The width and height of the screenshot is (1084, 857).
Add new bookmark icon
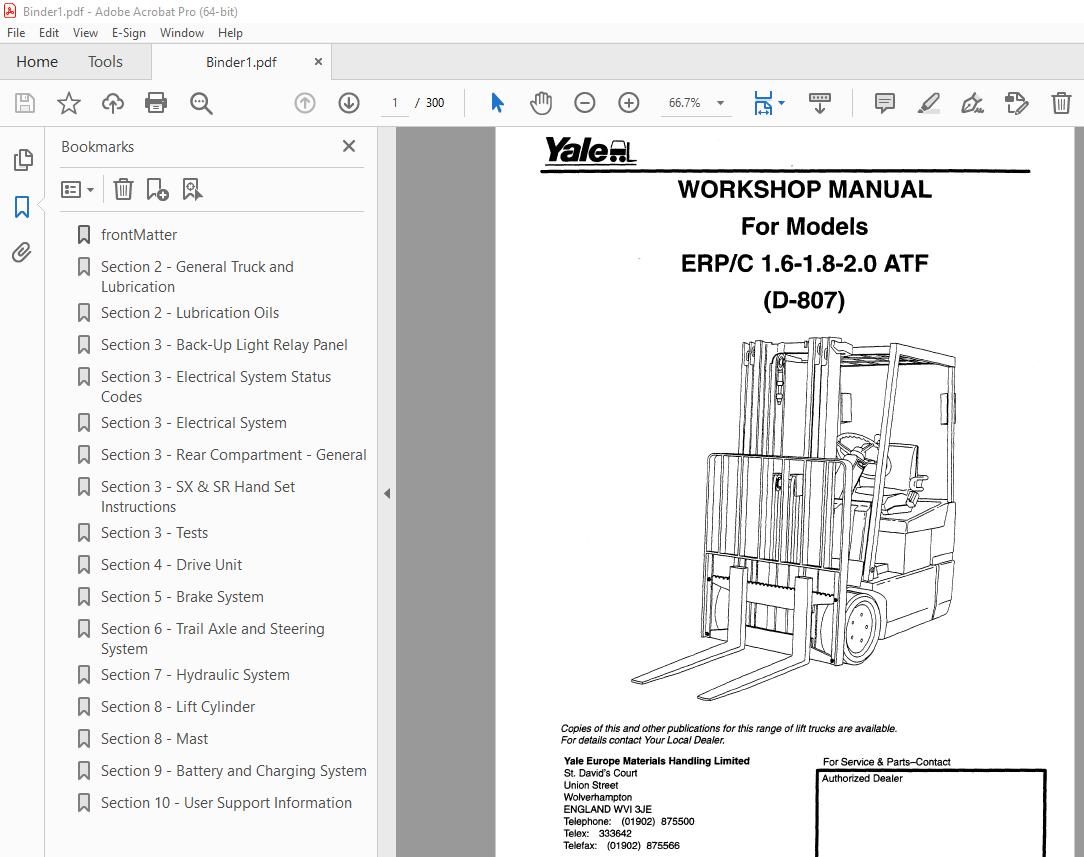[x=157, y=189]
